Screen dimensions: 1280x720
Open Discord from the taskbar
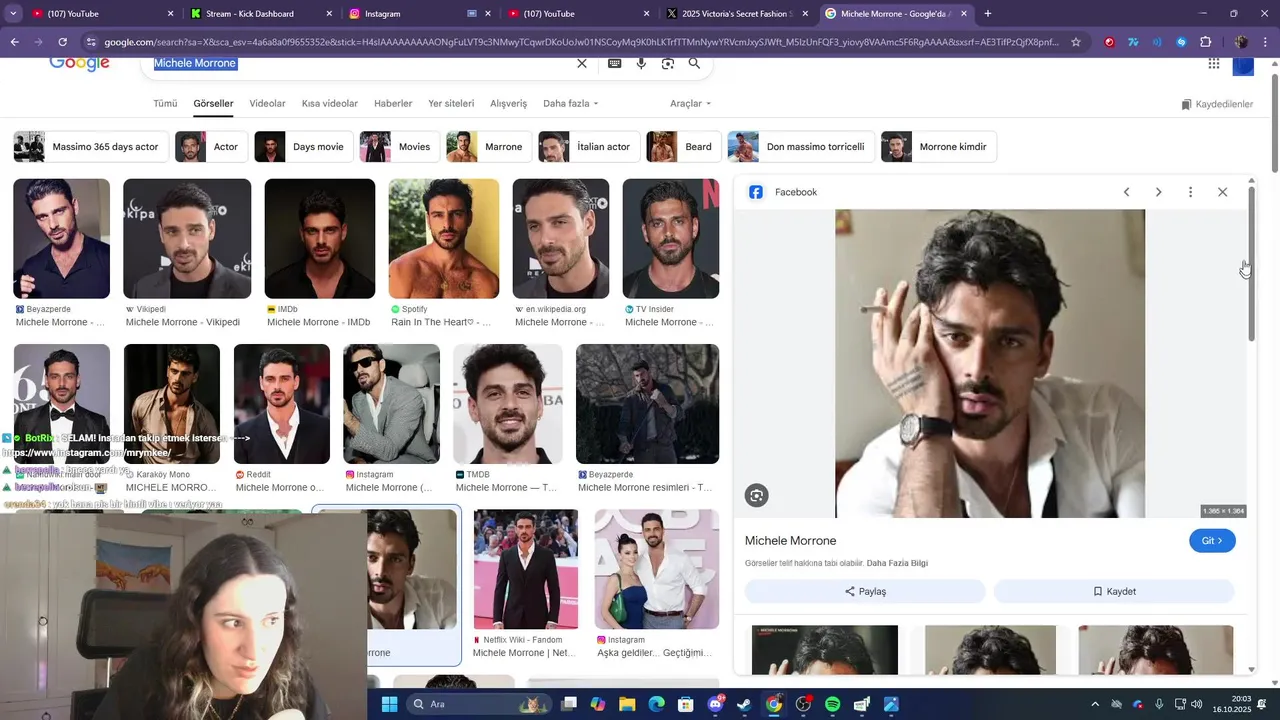(x=715, y=704)
